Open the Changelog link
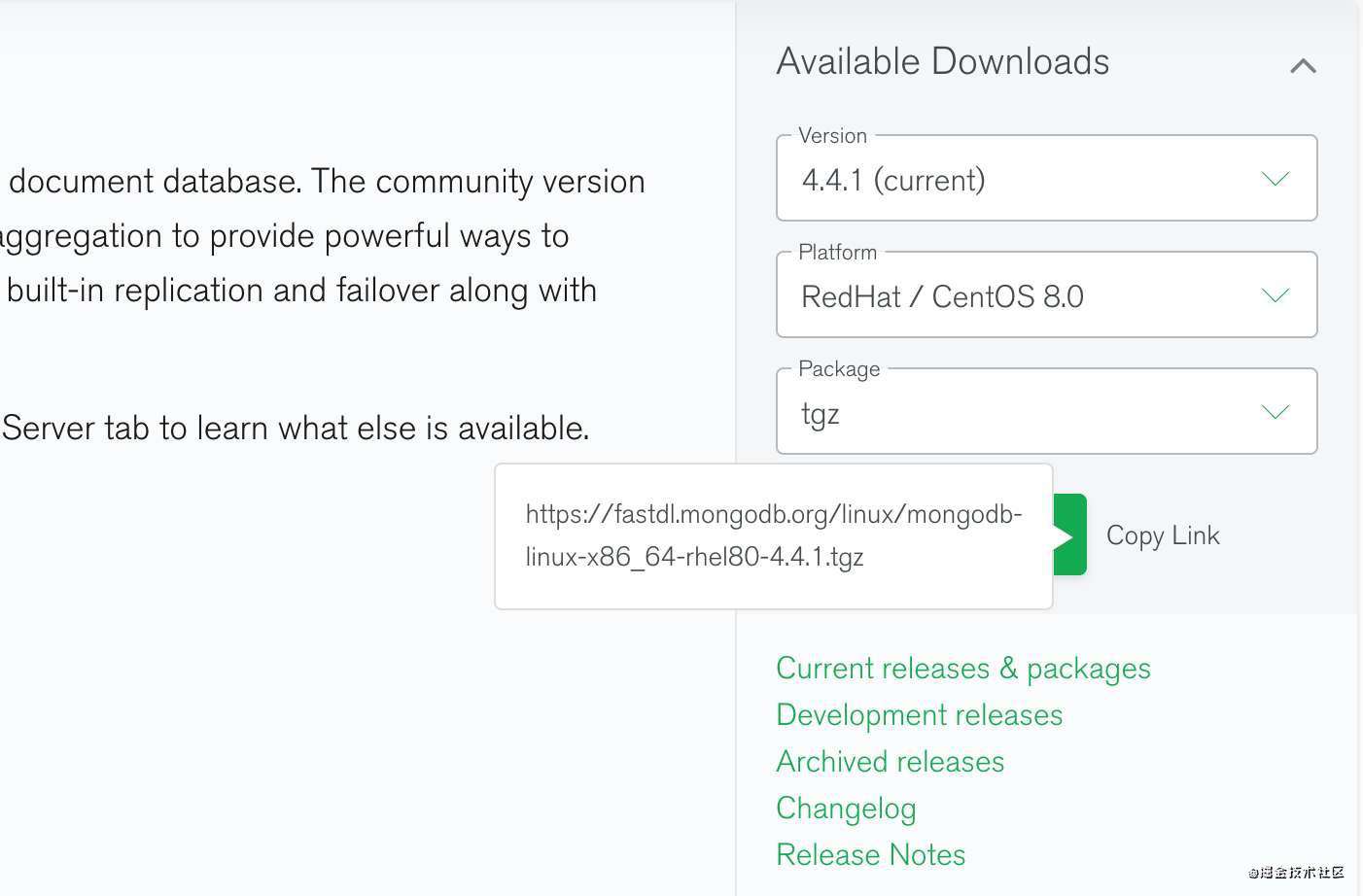The image size is (1363, 896). [846, 809]
